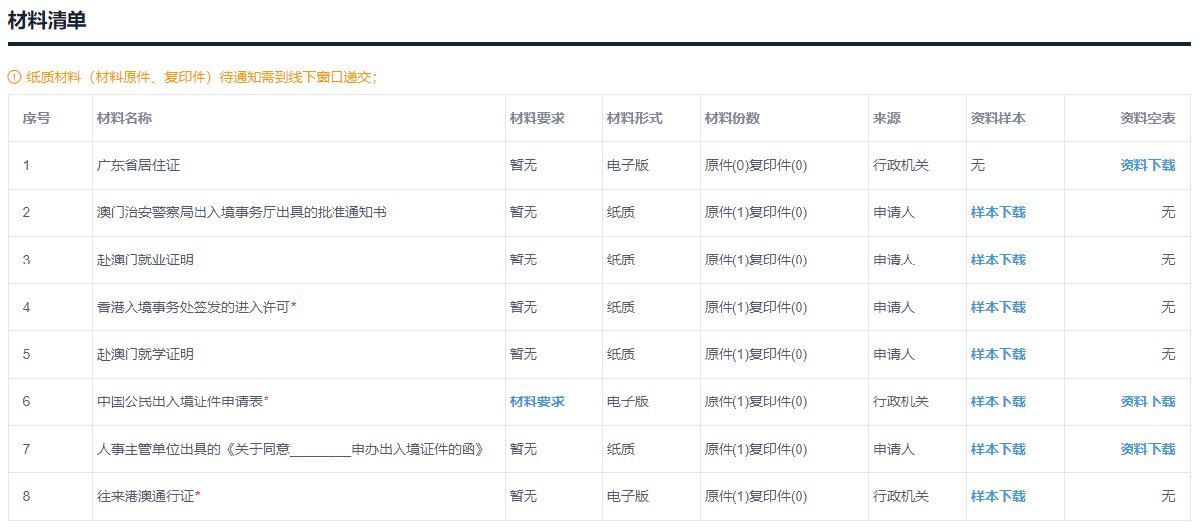Click the 资料样本 column header

point(998,118)
